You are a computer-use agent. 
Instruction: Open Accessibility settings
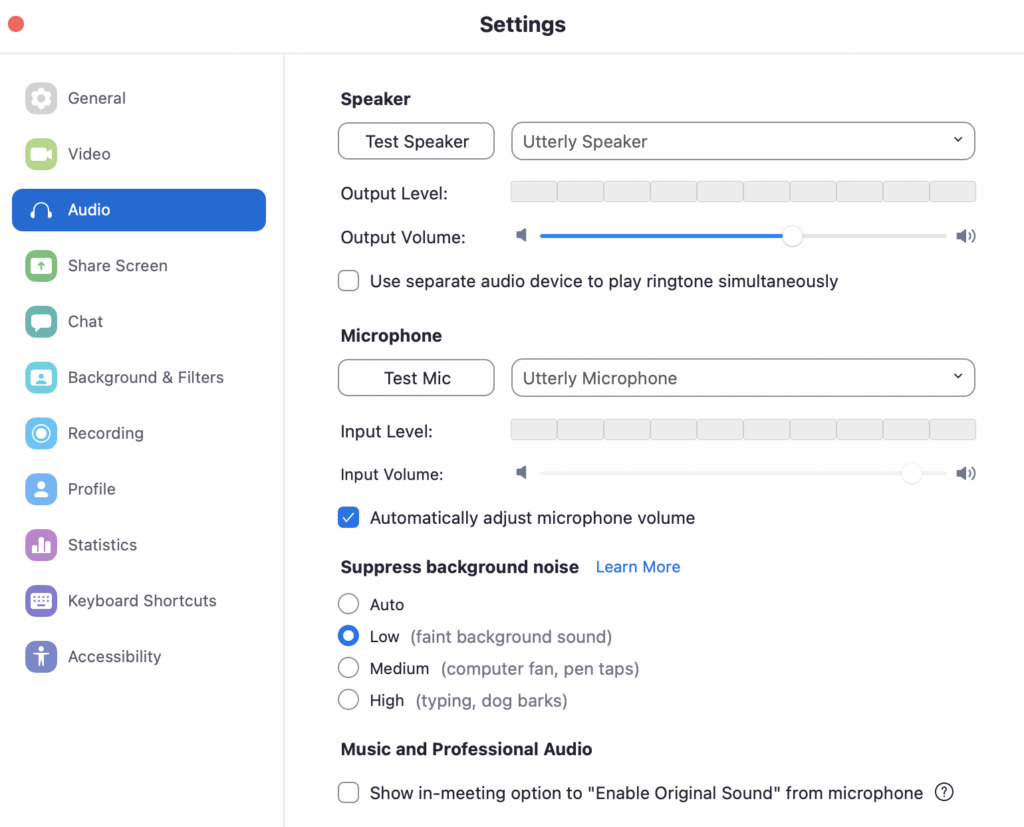pyautogui.click(x=138, y=657)
